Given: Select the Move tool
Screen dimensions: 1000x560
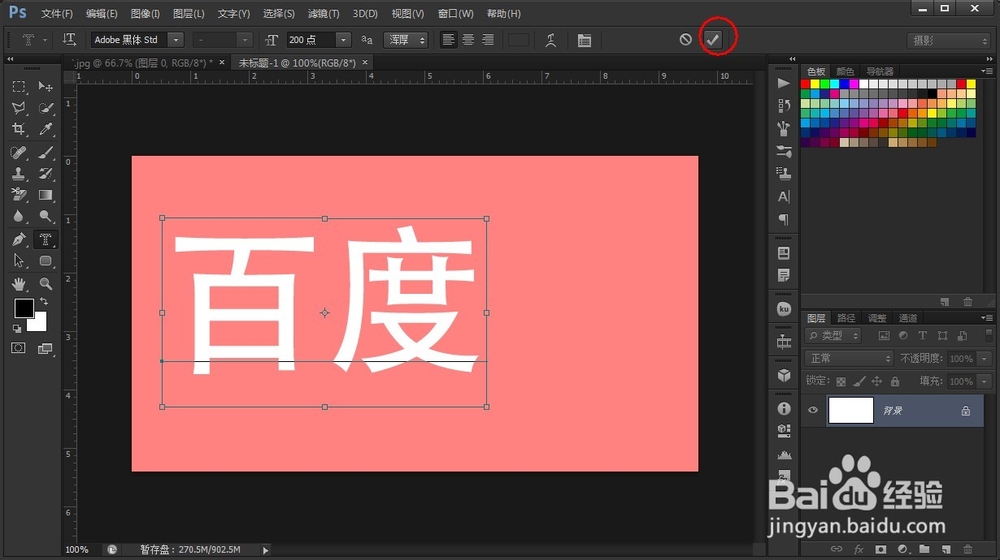Looking at the screenshot, I should [45, 86].
